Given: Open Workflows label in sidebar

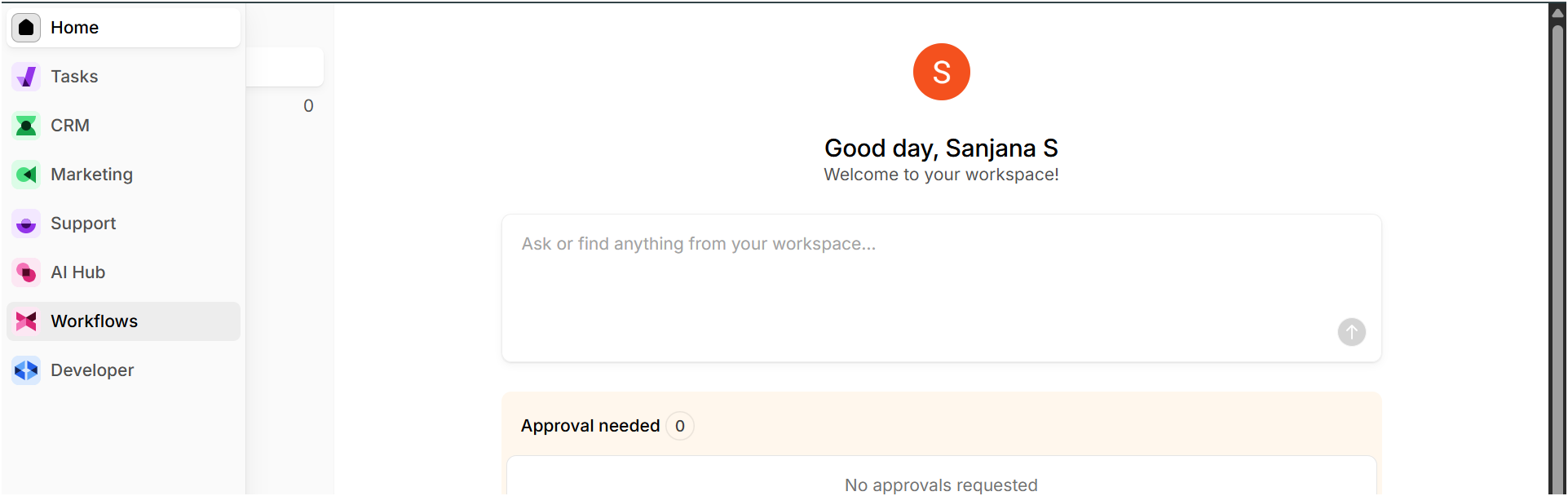Looking at the screenshot, I should point(94,321).
